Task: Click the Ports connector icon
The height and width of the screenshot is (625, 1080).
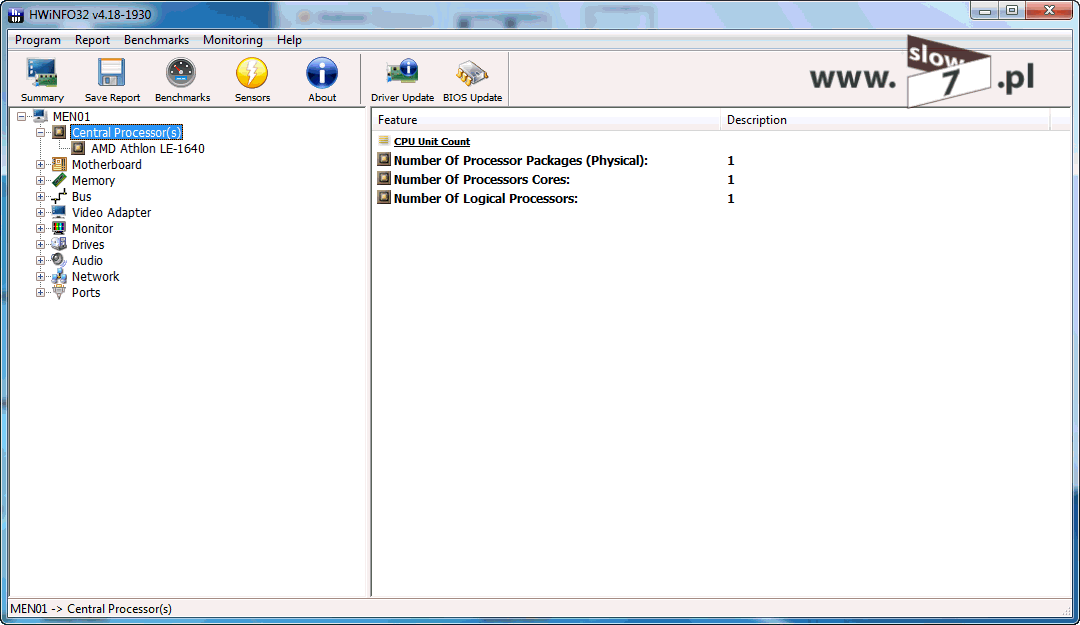Action: point(59,292)
